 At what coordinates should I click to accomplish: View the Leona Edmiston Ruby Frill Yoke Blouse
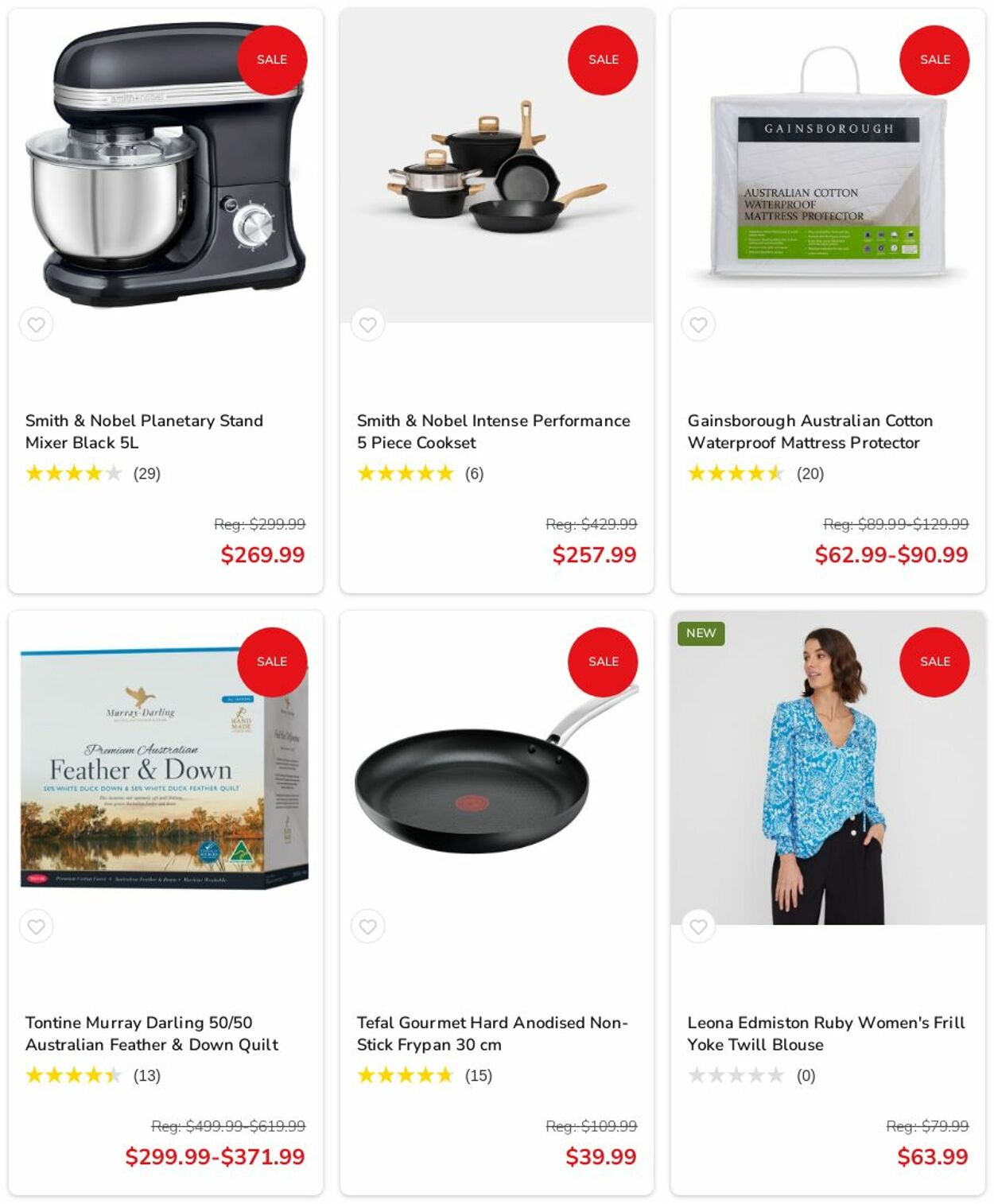pyautogui.click(x=826, y=1033)
